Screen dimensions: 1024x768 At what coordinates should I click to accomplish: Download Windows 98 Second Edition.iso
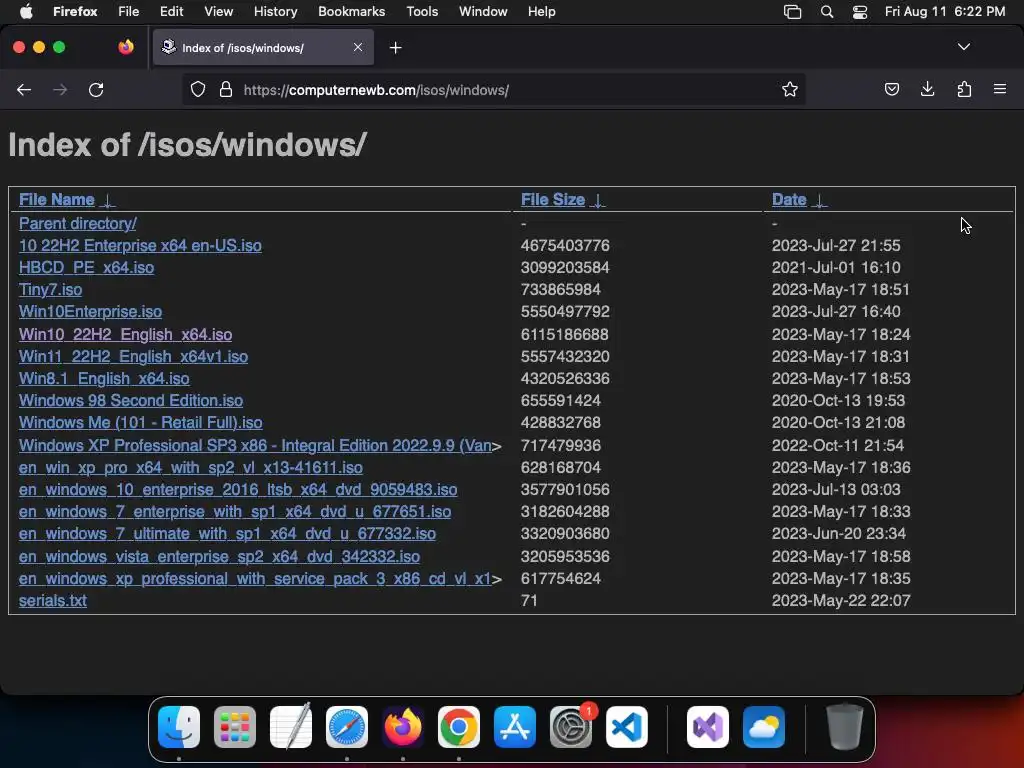coord(131,400)
